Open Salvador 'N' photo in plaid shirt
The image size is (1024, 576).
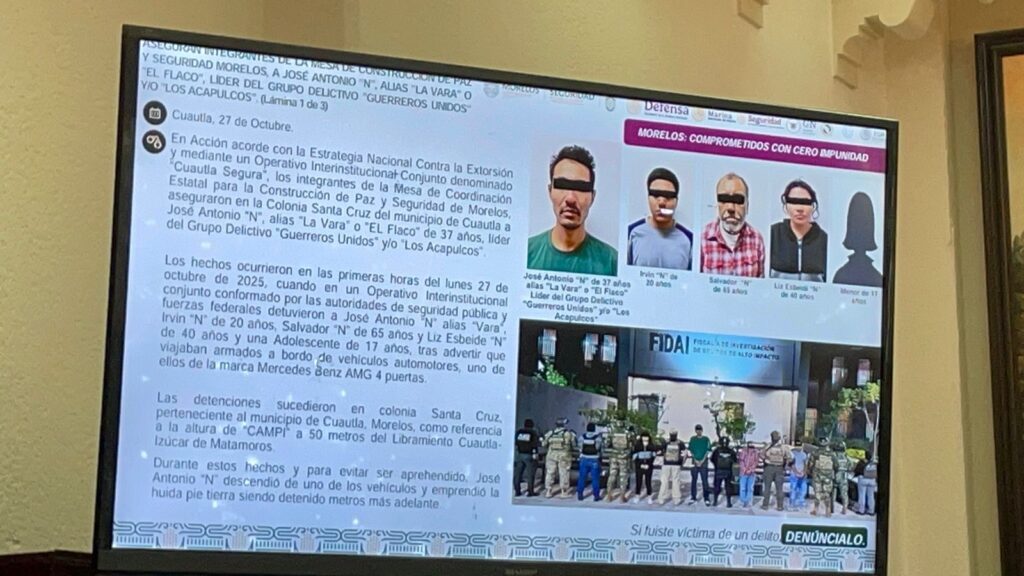click(x=732, y=226)
